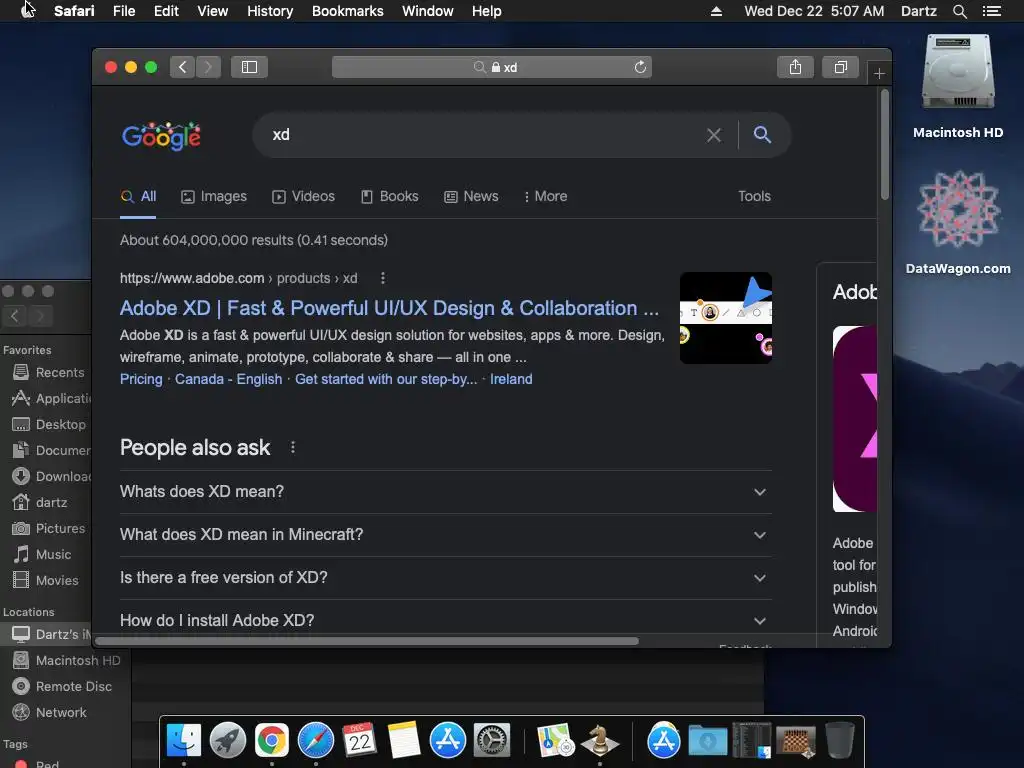Click the Google holiday logo
The image size is (1024, 768).
(x=161, y=136)
